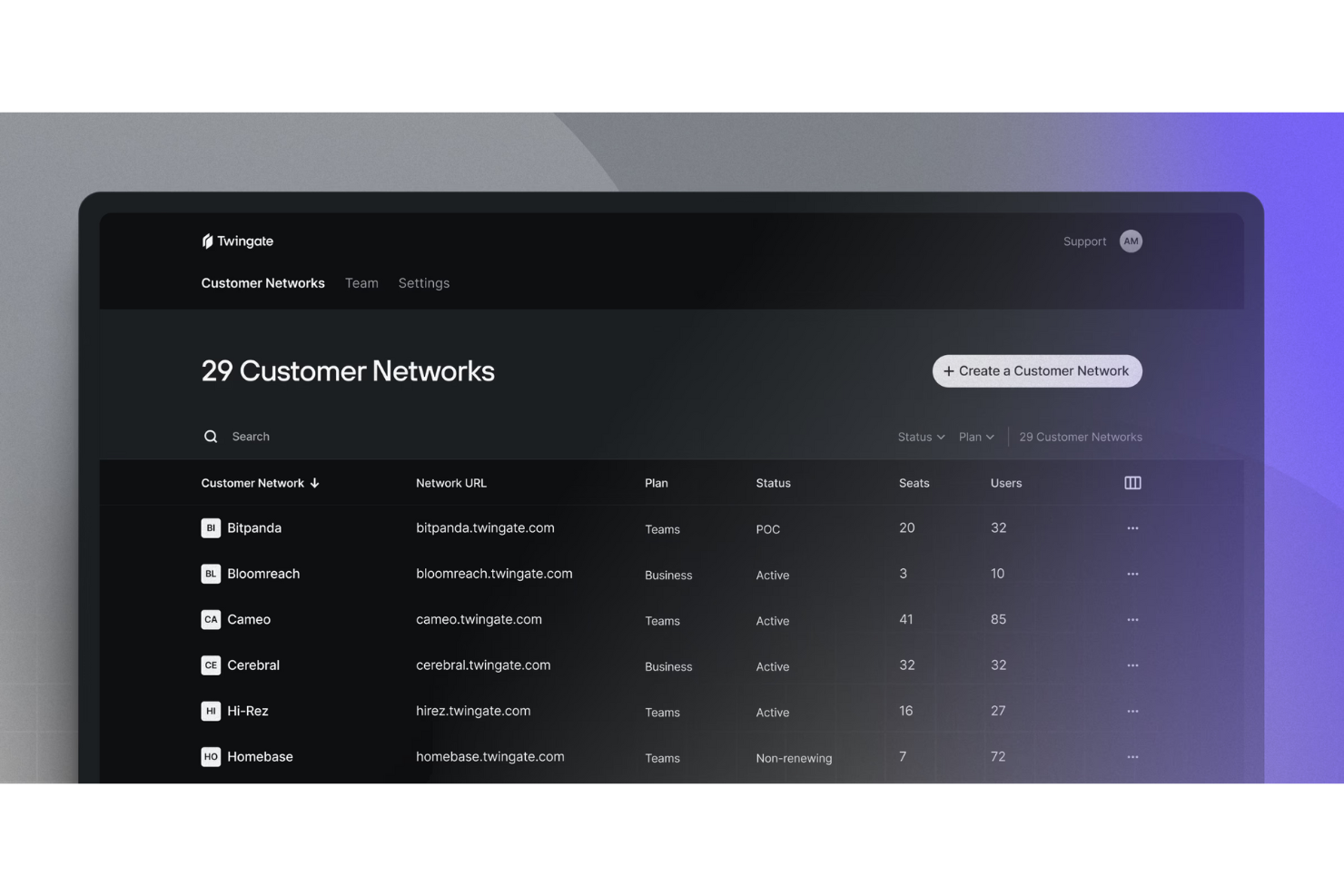1344x896 pixels.
Task: Open the ellipsis menu for Homebase
Action: [1132, 756]
